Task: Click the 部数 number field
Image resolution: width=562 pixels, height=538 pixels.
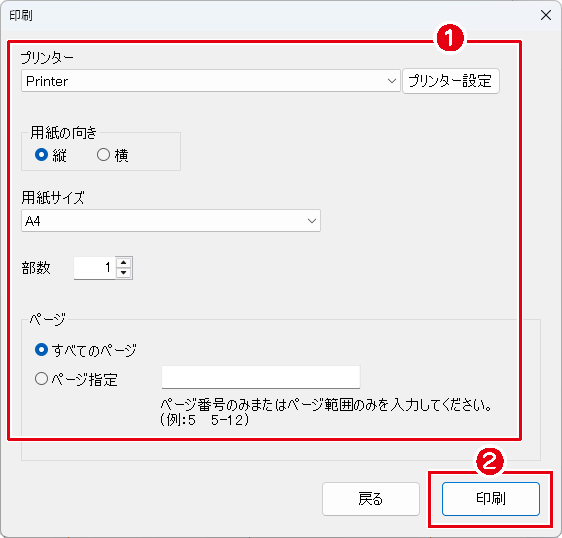Action: coord(95,268)
